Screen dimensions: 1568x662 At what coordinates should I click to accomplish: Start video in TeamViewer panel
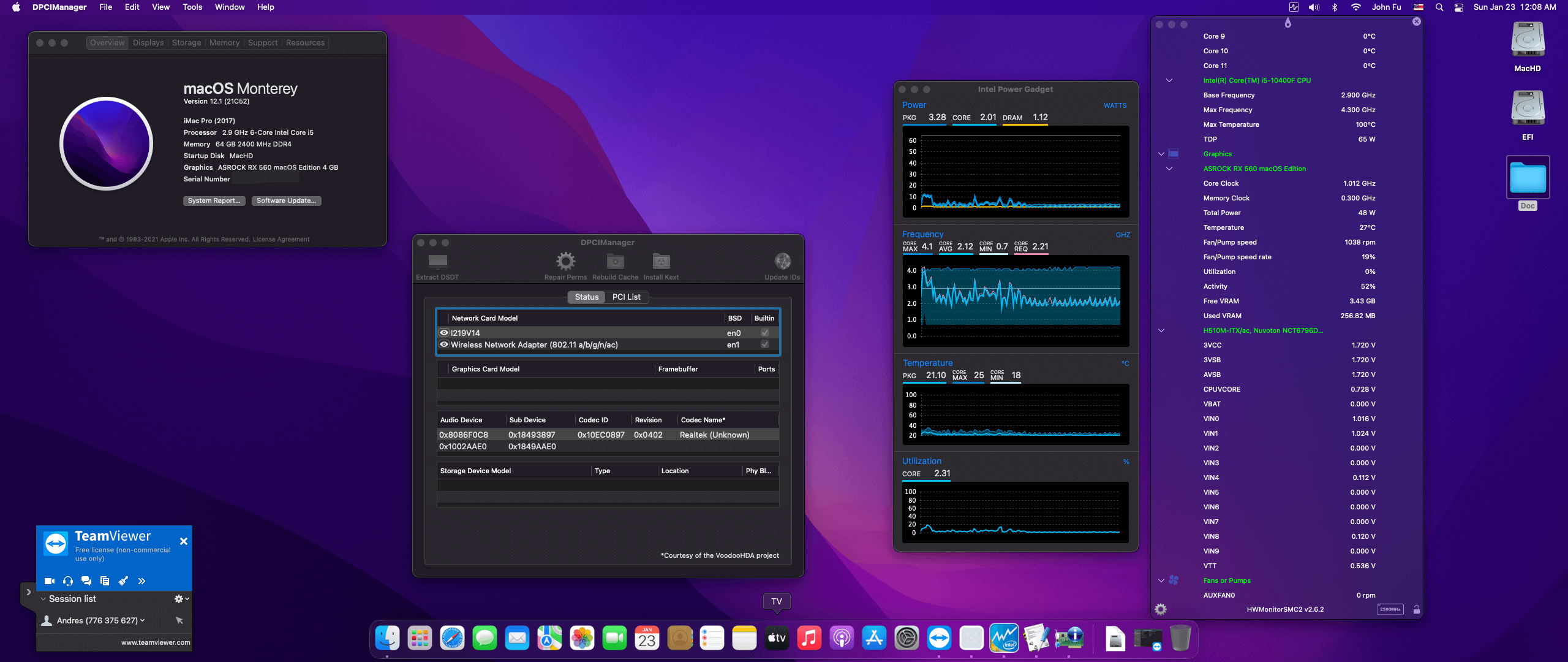50,580
